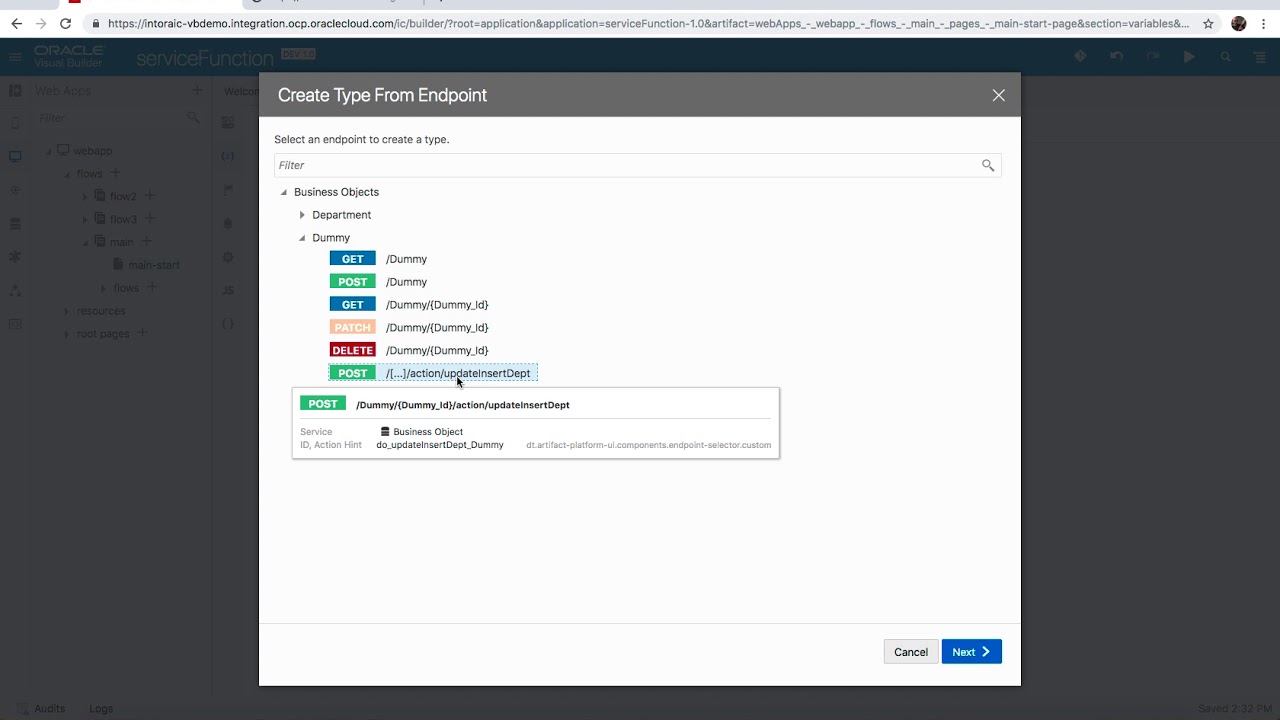Screen dimensions: 1280x720
Task: Click the navigator filter search icon
Action: (193, 118)
